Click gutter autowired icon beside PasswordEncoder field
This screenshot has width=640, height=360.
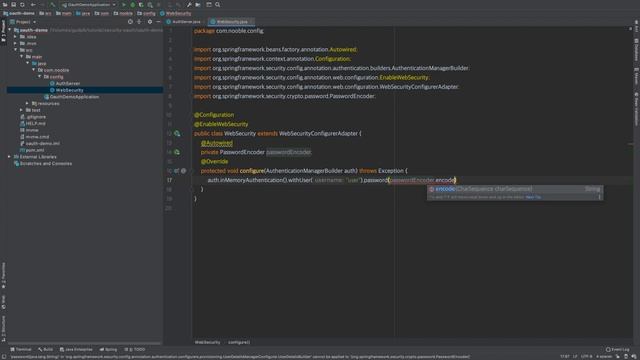pyautogui.click(x=177, y=152)
